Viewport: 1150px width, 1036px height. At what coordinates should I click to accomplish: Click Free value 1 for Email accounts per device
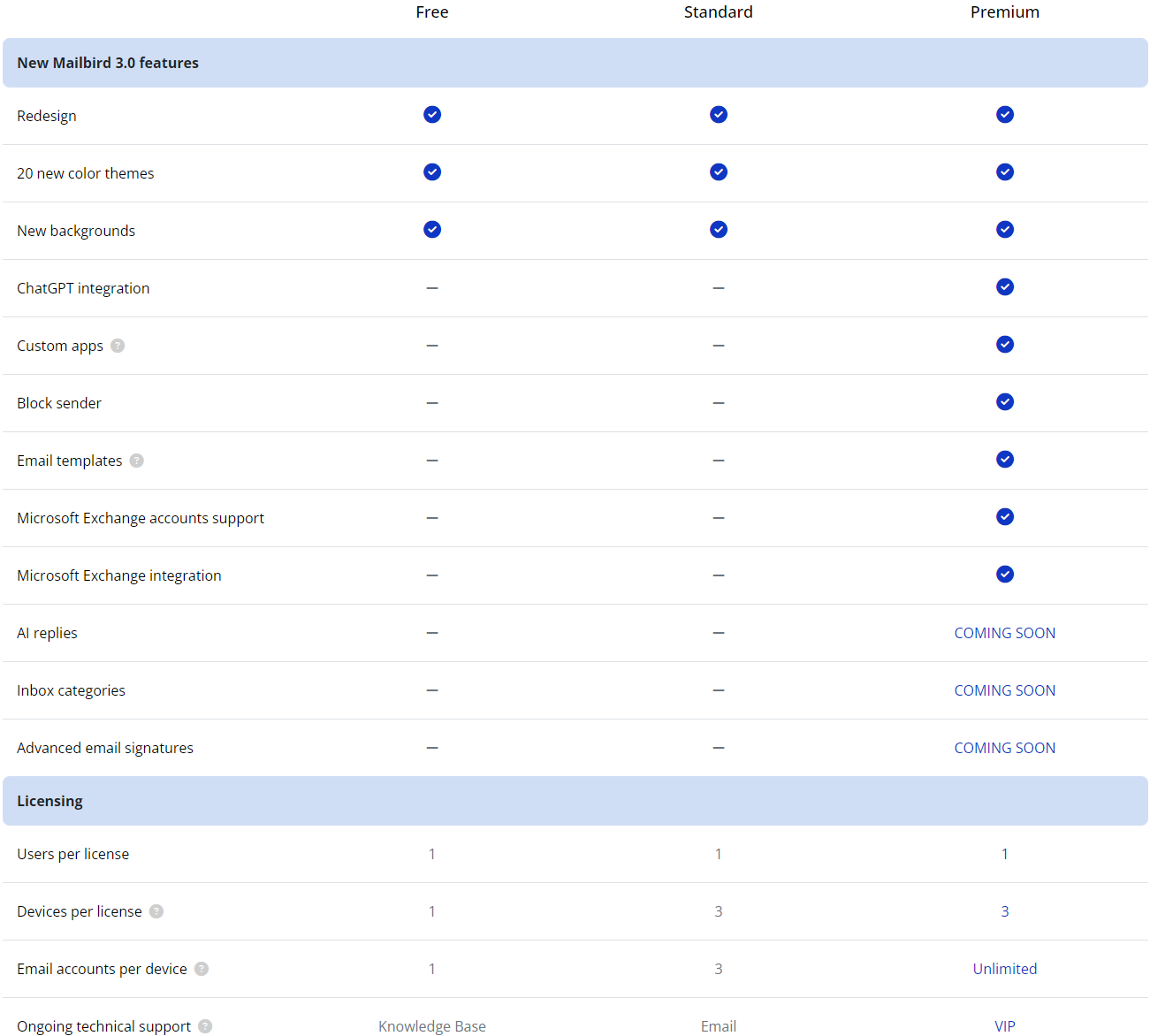pyautogui.click(x=432, y=969)
